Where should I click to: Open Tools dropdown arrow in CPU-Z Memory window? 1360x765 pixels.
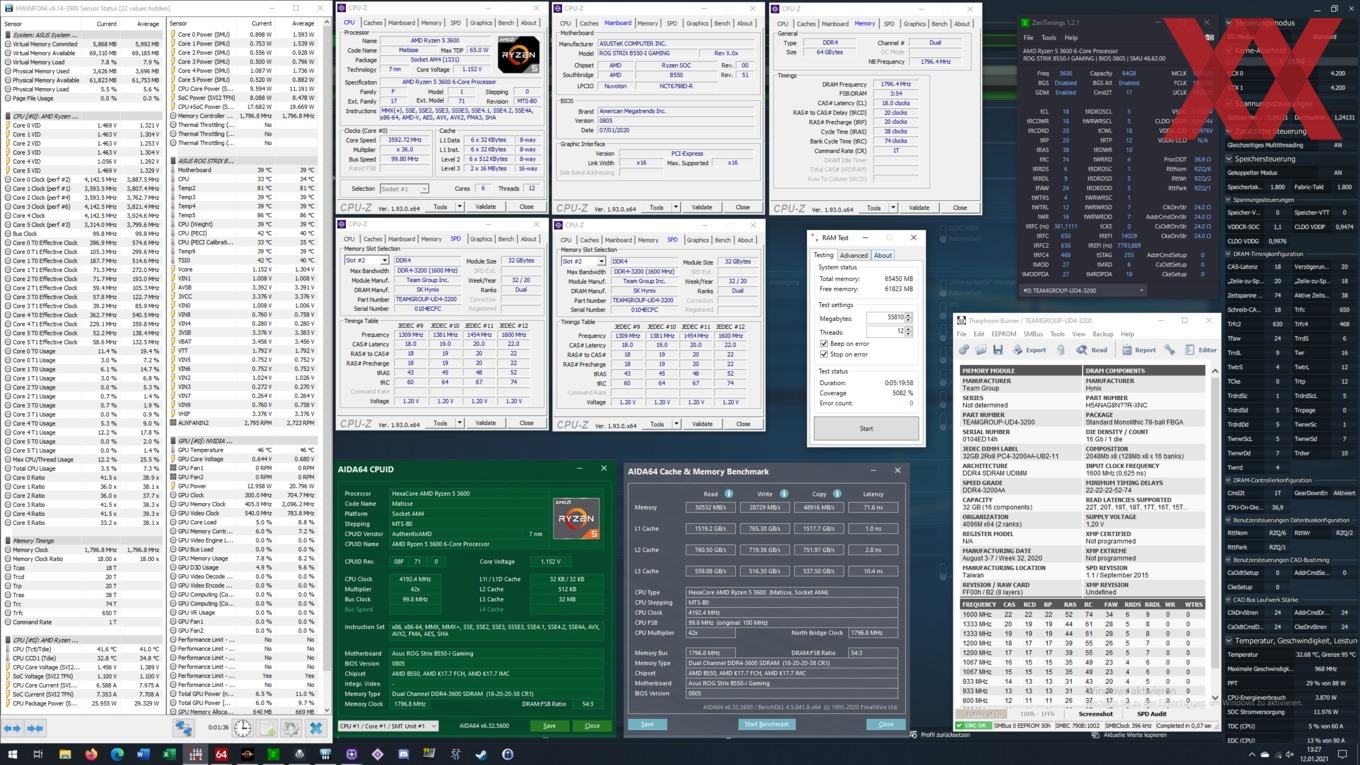point(892,207)
